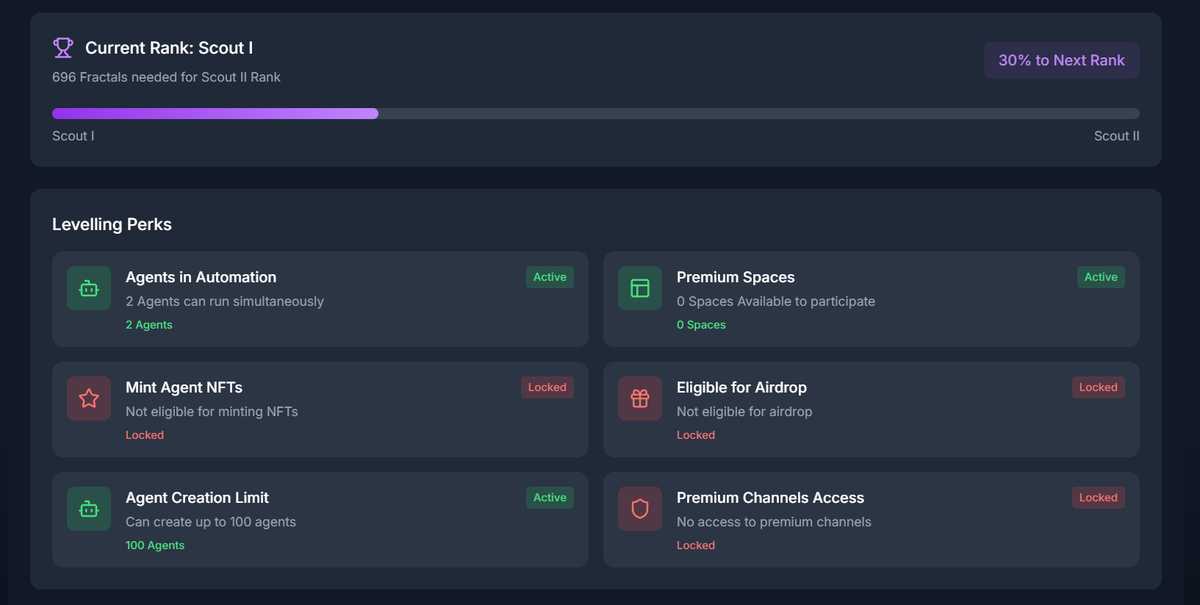
Task: Click the Locked badge on Mint Agent NFTs
Action: click(547, 387)
